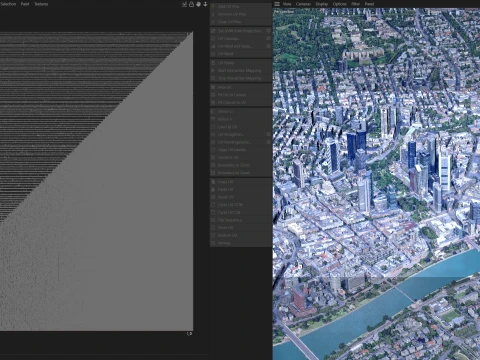The width and height of the screenshot is (480, 360).
Task: Click Fit UV to Canvas
Action: (x=241, y=95)
